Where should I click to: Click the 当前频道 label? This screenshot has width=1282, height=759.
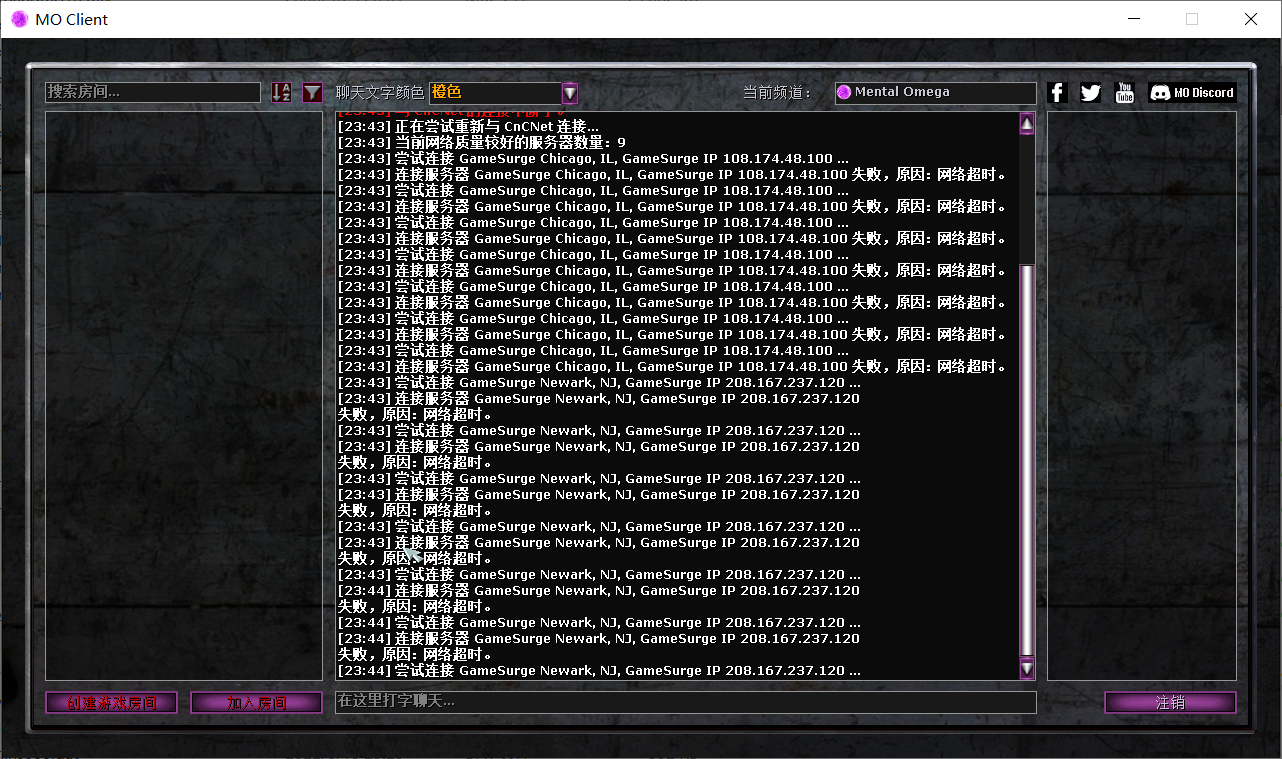[777, 93]
